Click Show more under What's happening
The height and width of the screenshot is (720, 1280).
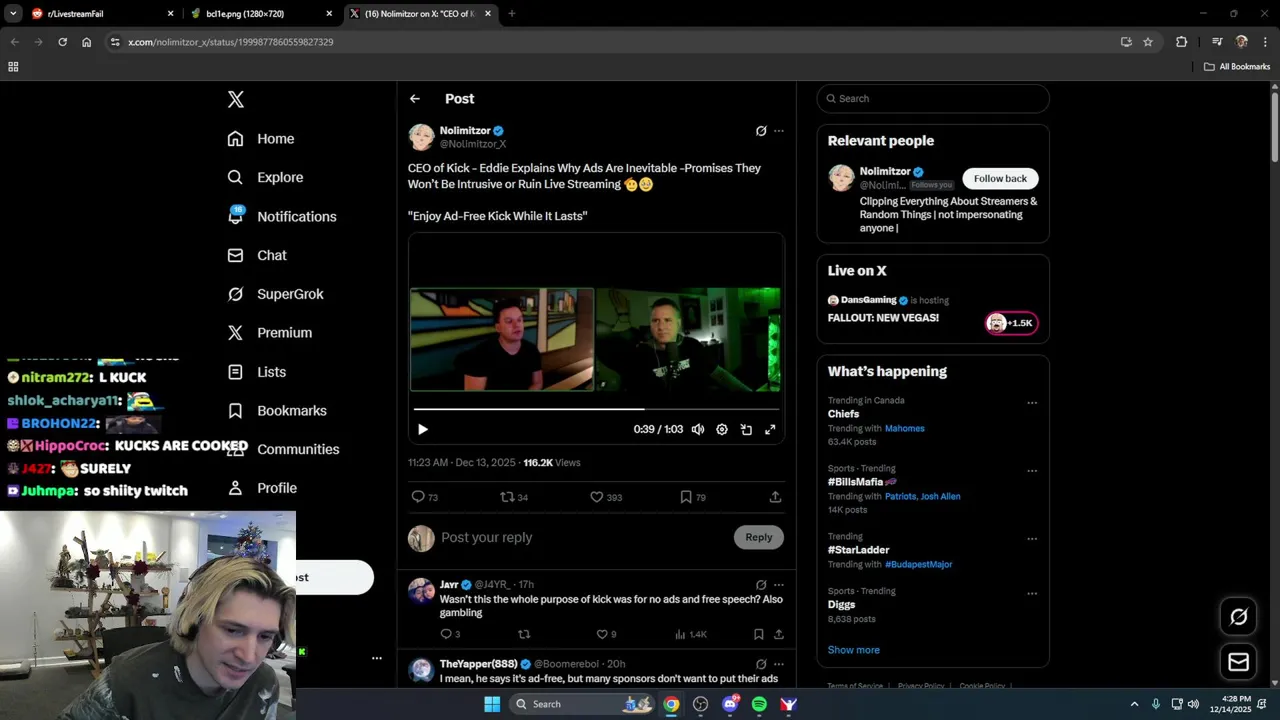point(853,650)
